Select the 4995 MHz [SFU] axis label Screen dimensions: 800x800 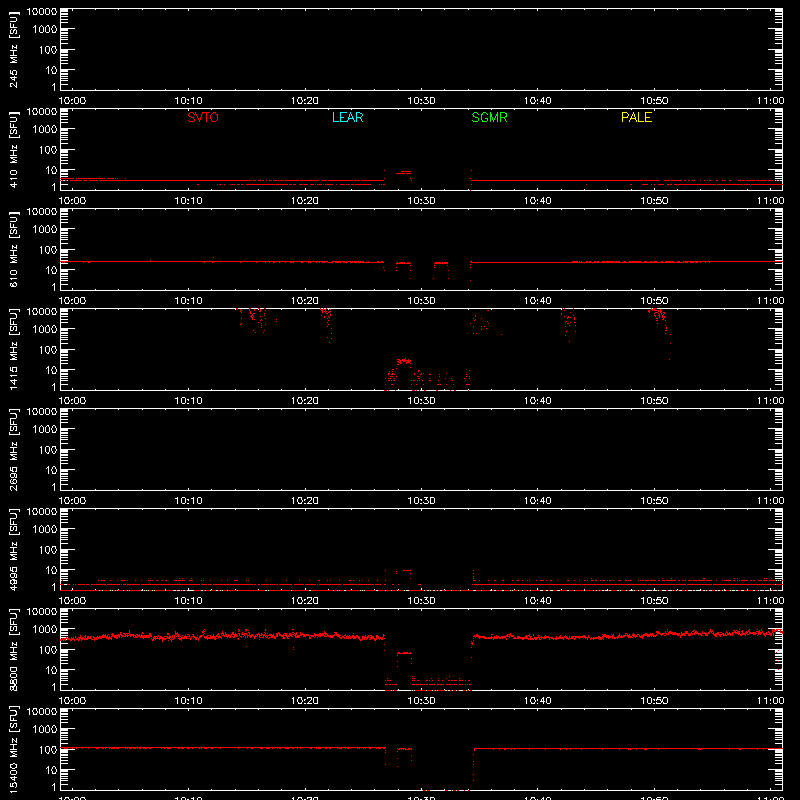pyautogui.click(x=13, y=549)
